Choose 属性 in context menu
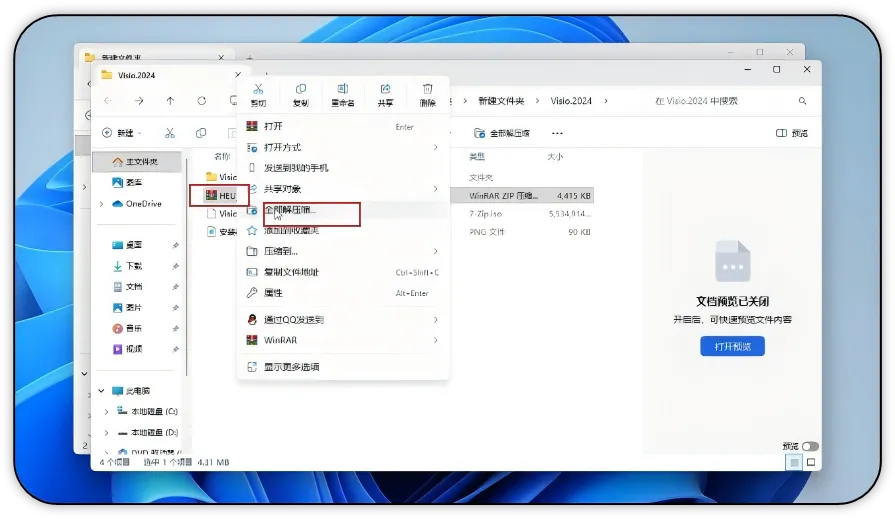The image size is (895, 519). point(342,293)
